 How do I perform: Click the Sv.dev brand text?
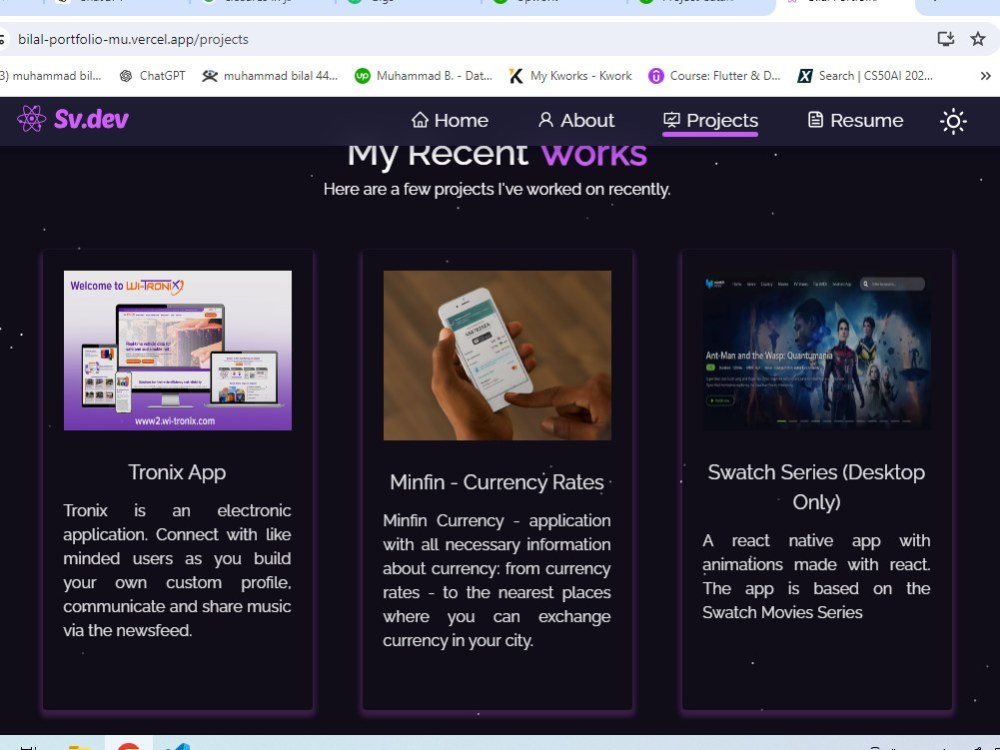pos(91,119)
